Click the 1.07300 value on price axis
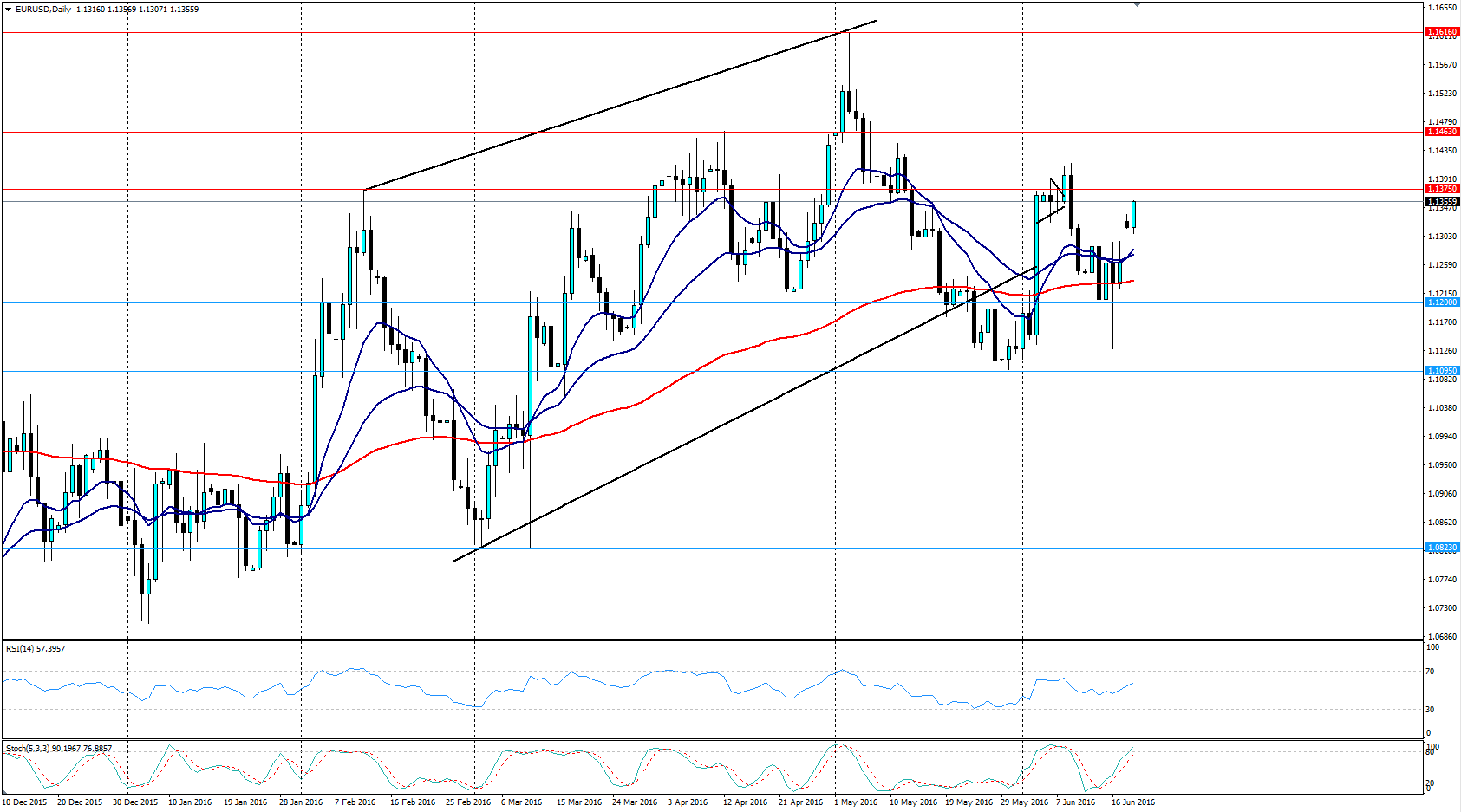This screenshot has height=812, width=1461. [x=1442, y=608]
